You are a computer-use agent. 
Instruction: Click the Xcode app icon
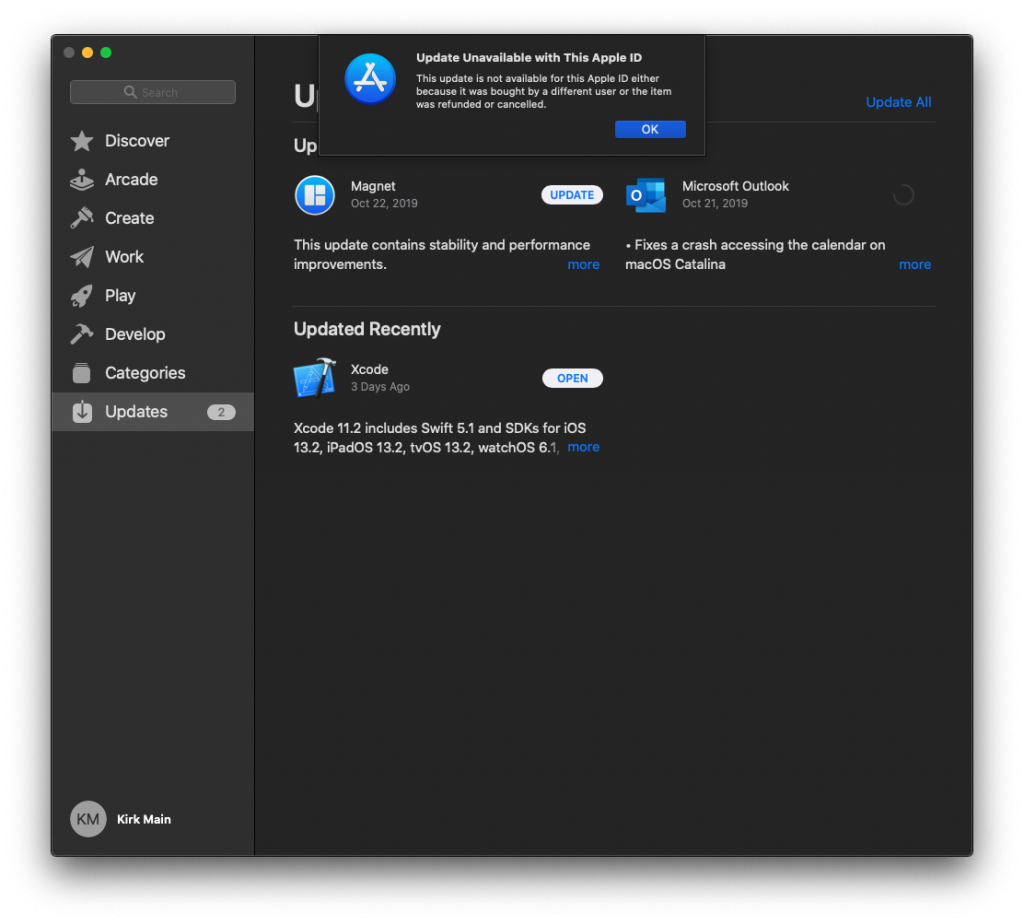315,377
